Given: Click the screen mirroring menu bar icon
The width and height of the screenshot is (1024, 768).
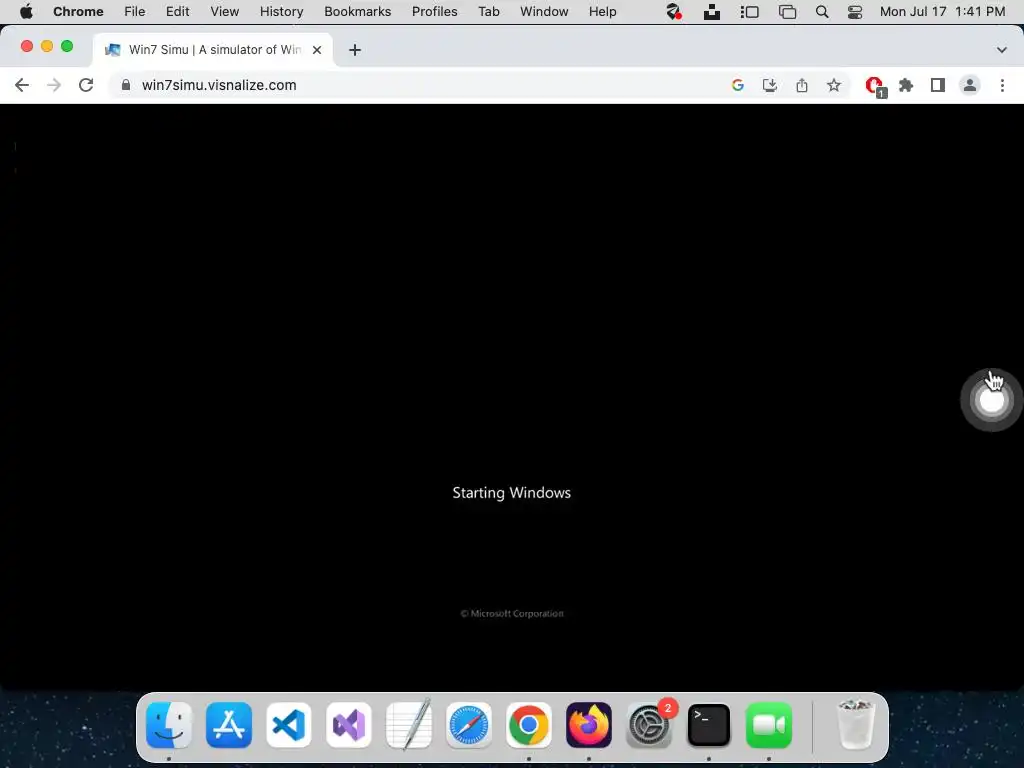Looking at the screenshot, I should click(788, 12).
